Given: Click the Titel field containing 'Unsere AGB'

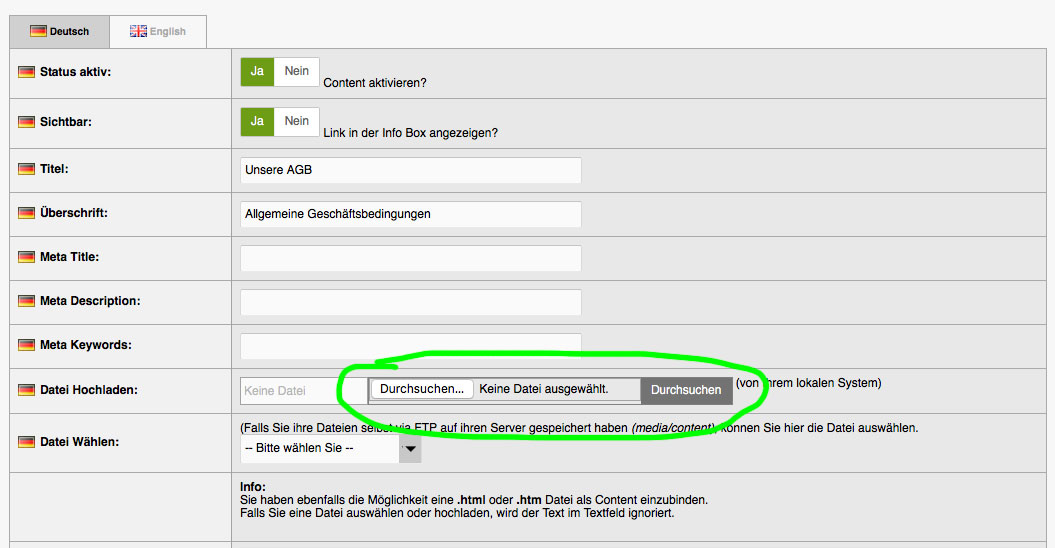Looking at the screenshot, I should pos(410,170).
